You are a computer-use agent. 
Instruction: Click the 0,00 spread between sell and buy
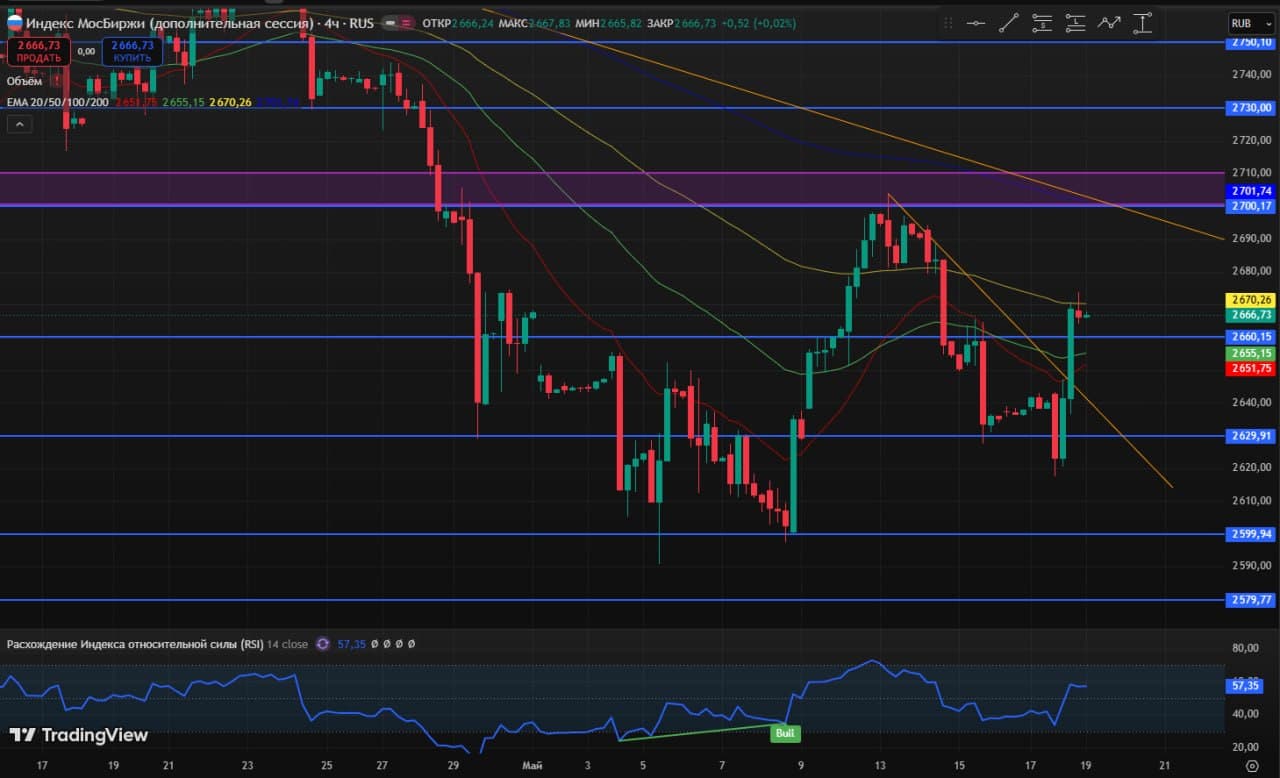86,51
